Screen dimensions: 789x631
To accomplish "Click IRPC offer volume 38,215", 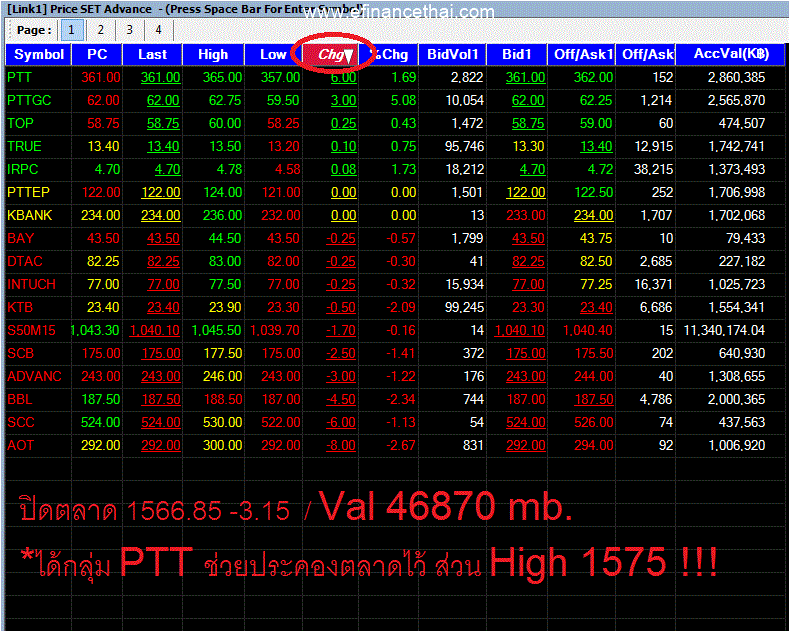I will (653, 170).
